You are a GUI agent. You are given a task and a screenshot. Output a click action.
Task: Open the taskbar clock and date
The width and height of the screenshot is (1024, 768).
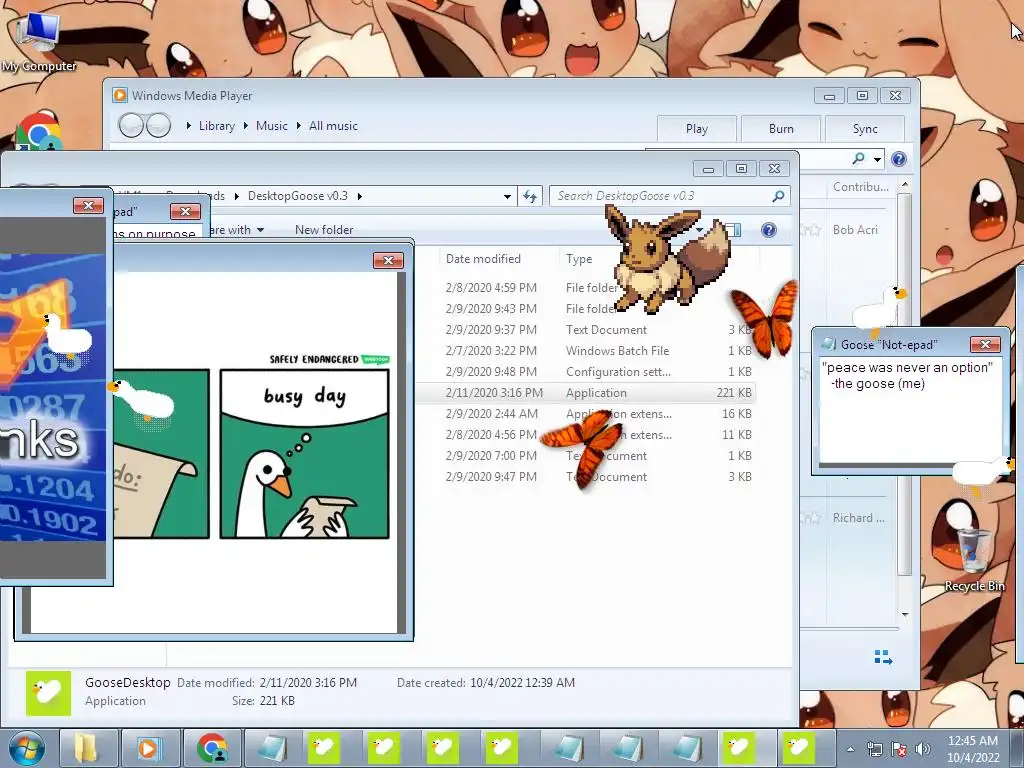(972, 749)
